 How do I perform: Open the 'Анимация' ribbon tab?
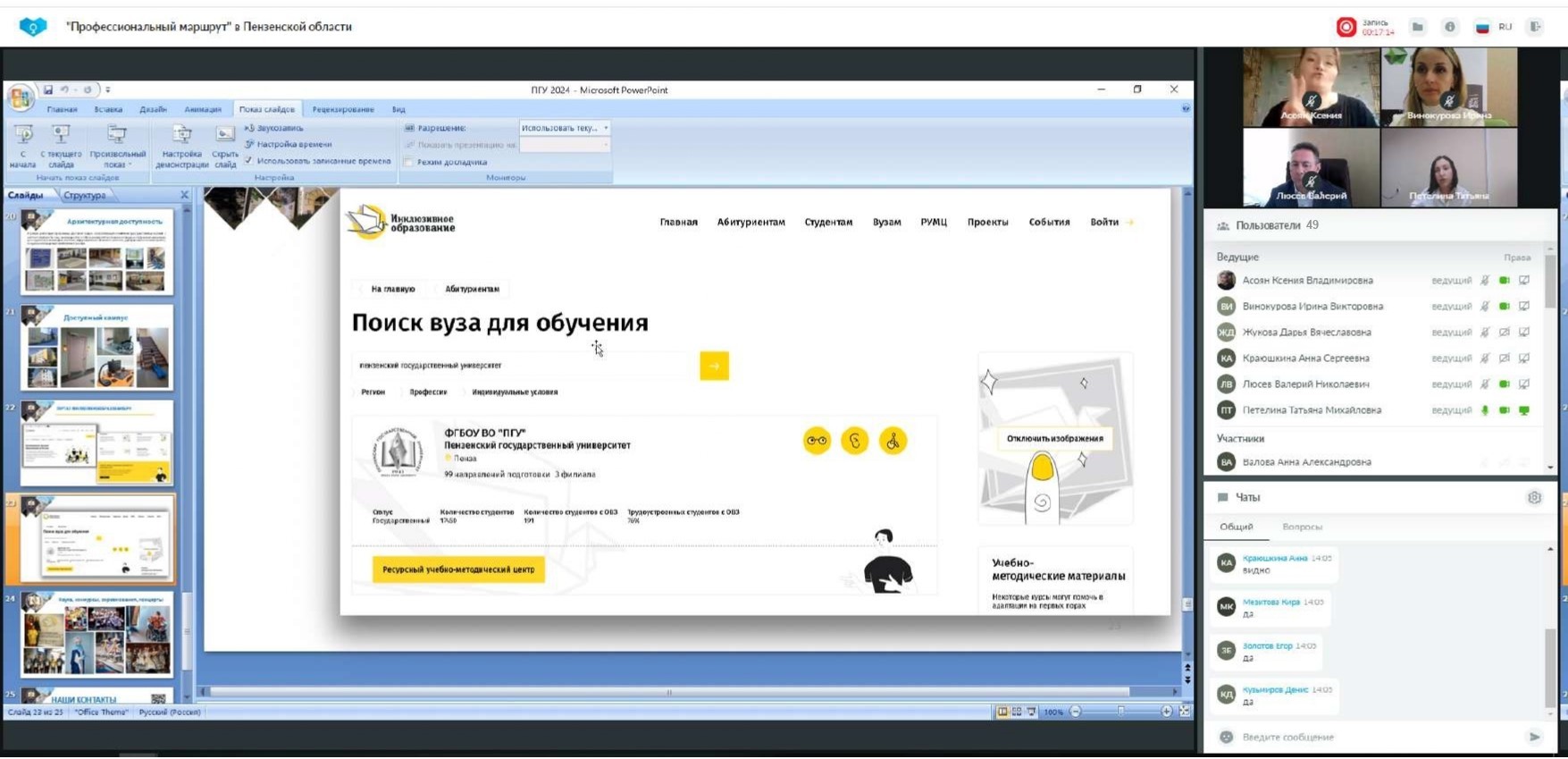pos(203,109)
